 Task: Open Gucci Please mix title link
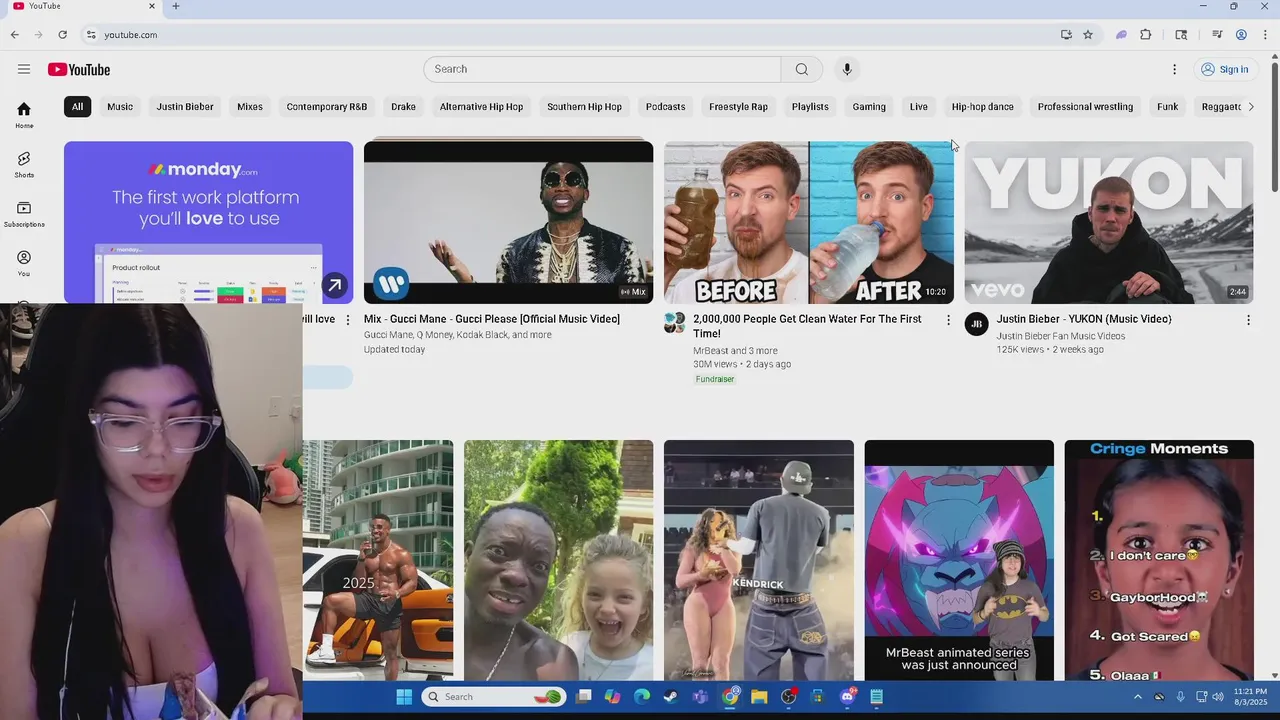coord(492,319)
